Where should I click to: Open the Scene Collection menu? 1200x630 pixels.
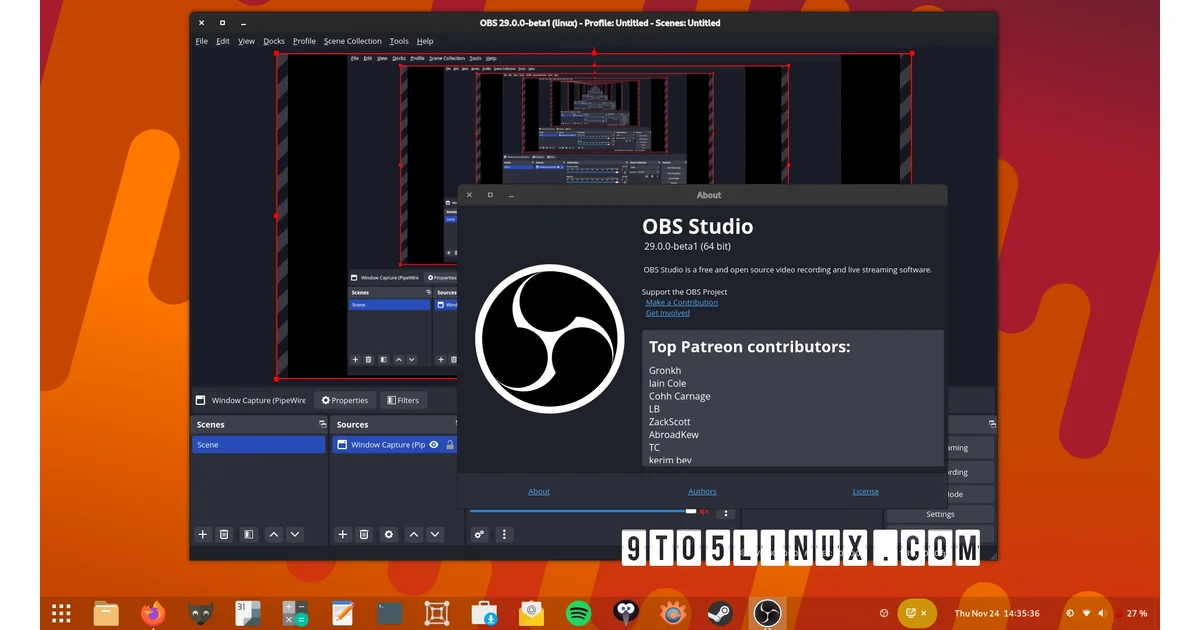click(x=352, y=41)
